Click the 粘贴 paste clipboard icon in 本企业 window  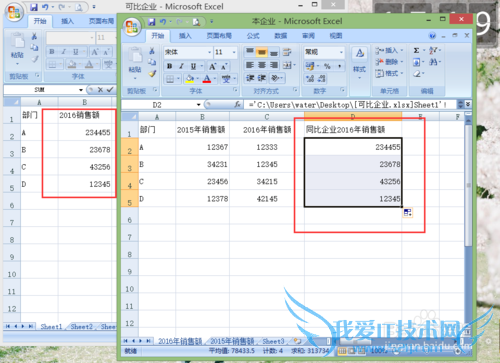click(135, 56)
